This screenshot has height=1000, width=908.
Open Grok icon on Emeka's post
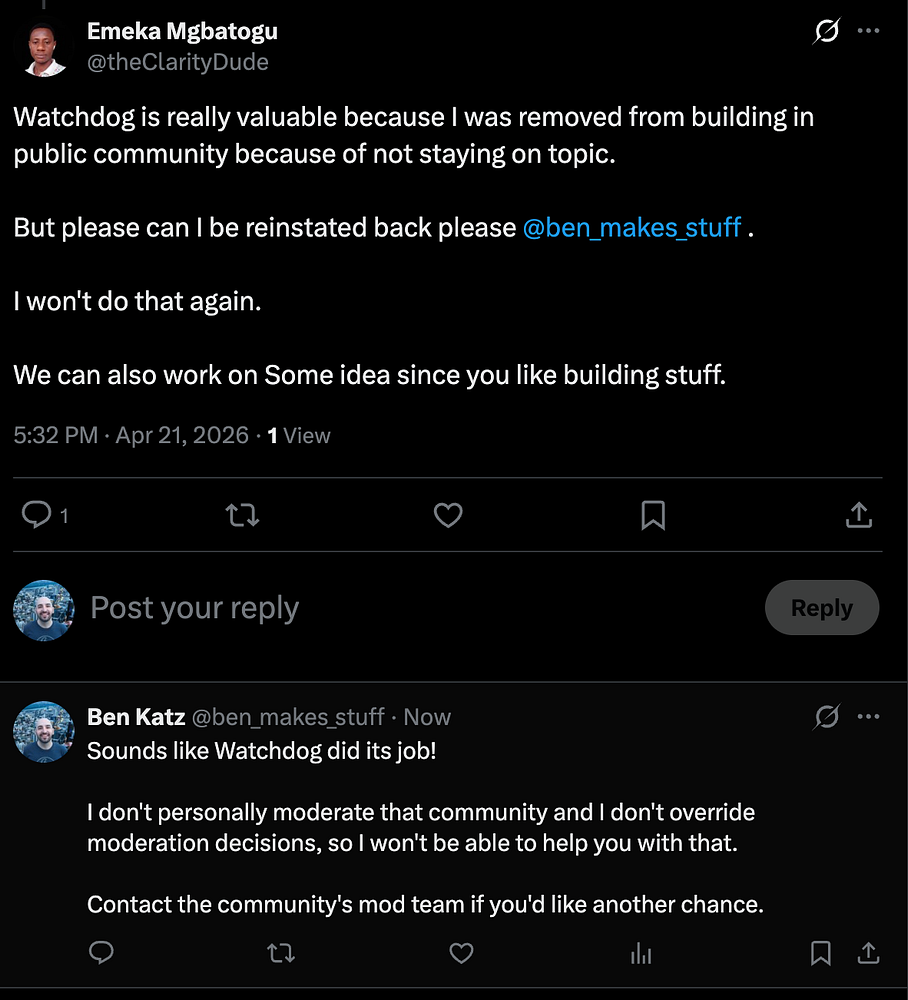[x=826, y=32]
